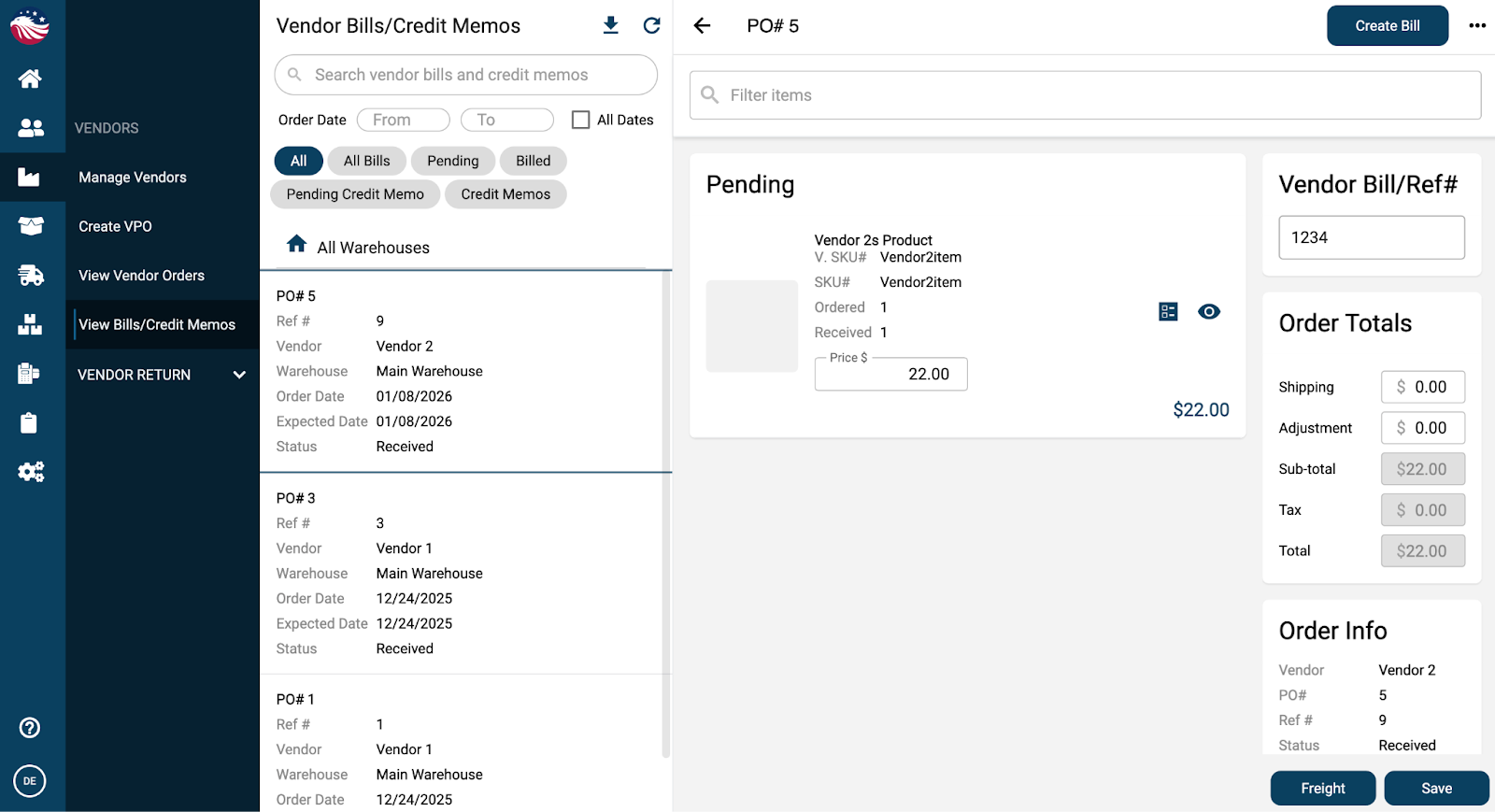Open the All Warehouses selector
The image size is (1495, 812).
[360, 247]
